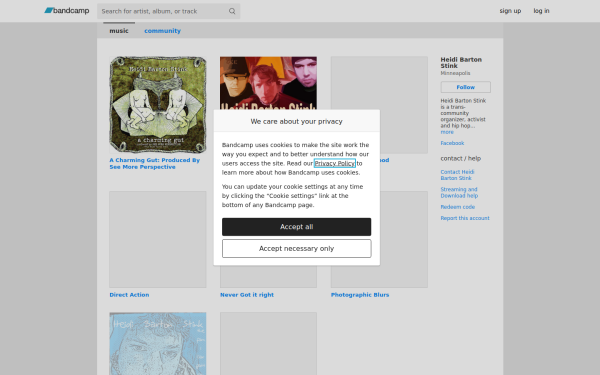Open the Direct Action blank cover thumbnail
The height and width of the screenshot is (375, 600).
pyautogui.click(x=158, y=240)
